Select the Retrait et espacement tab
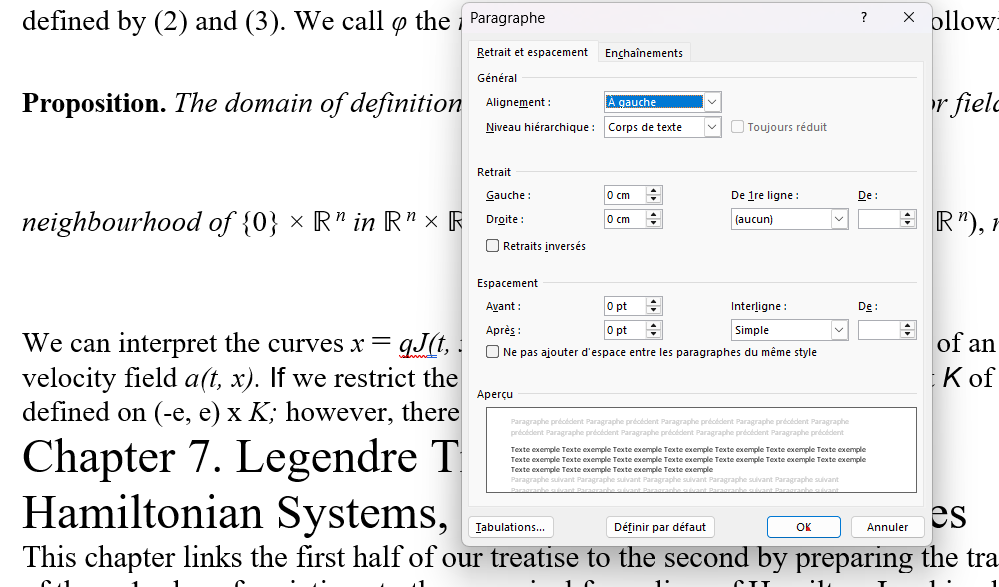 tap(533, 52)
